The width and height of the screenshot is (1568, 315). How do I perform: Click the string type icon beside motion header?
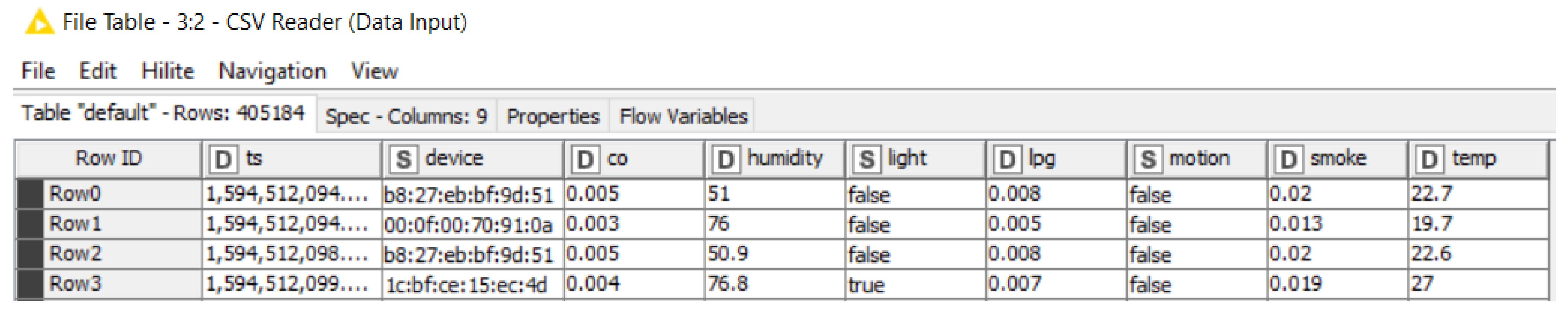click(1148, 160)
